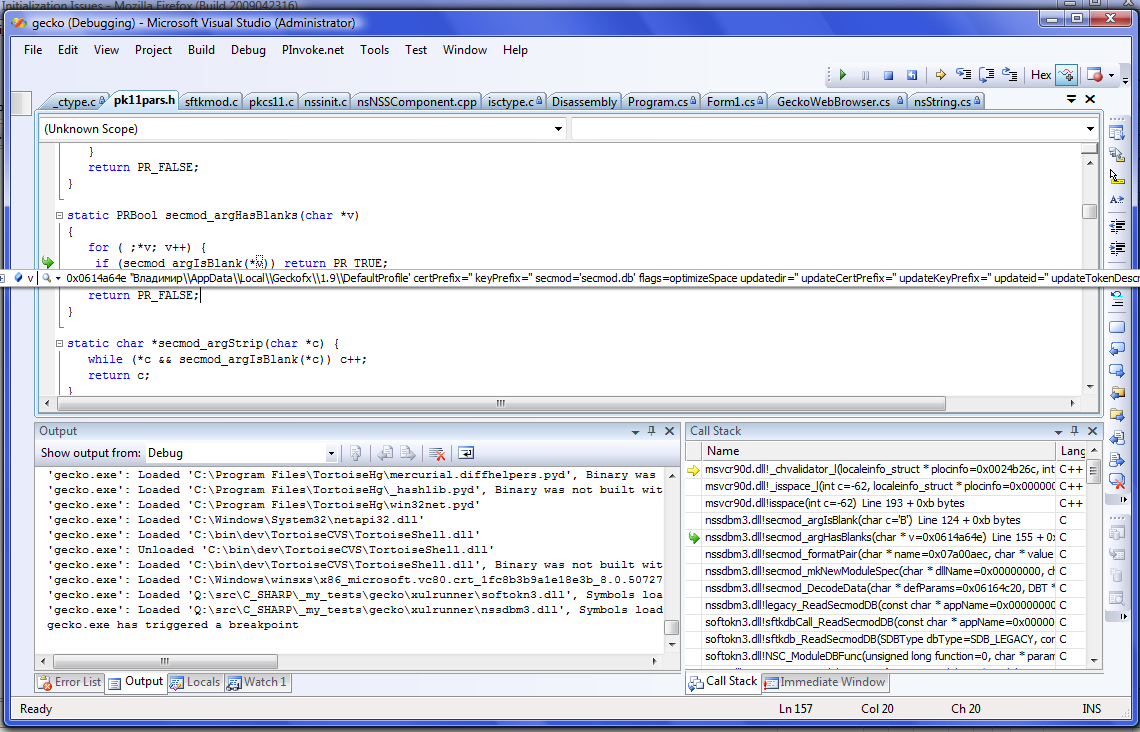This screenshot has width=1140, height=732.
Task: Switch to Immediate Window tab
Action: point(824,682)
